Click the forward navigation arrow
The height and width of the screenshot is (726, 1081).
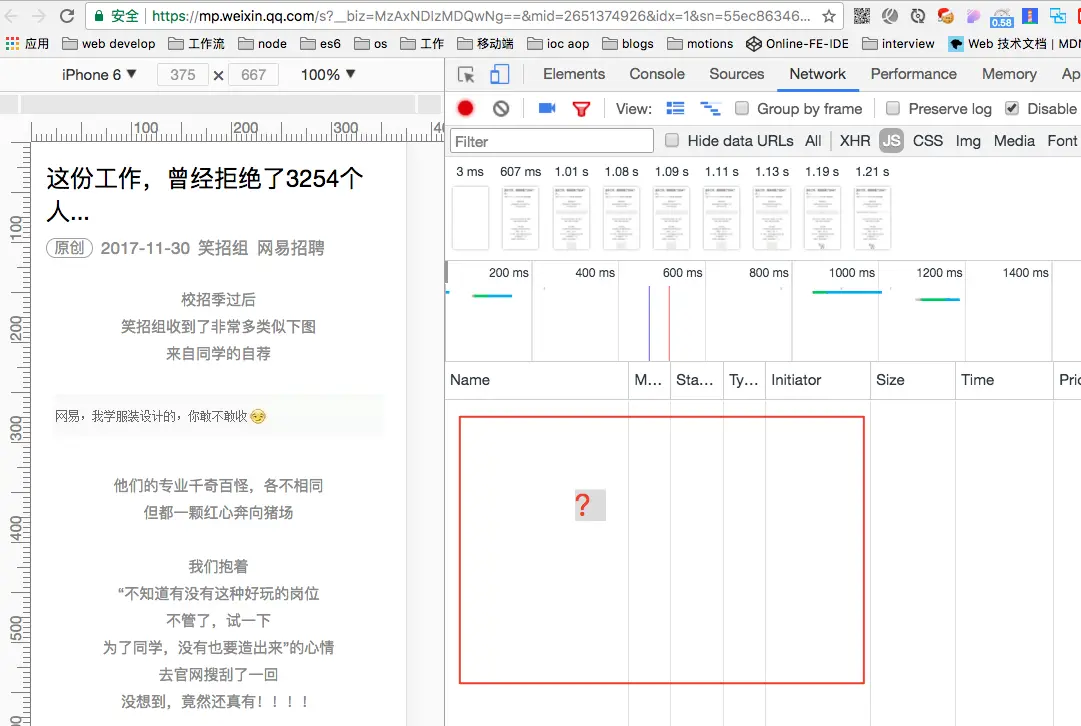click(39, 16)
